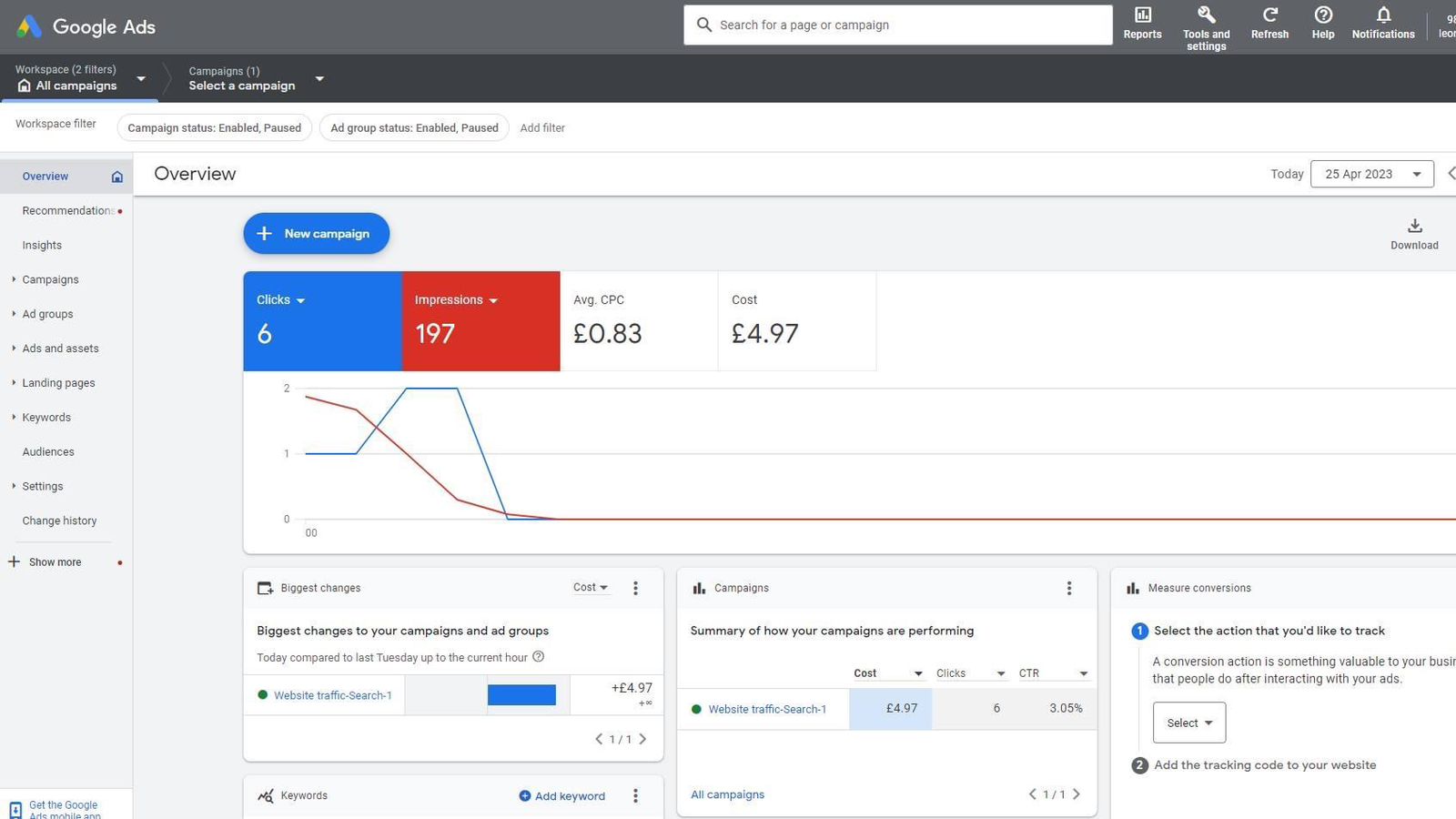The height and width of the screenshot is (819, 1456).
Task: Click the Ad group status filter chip
Action: (414, 128)
